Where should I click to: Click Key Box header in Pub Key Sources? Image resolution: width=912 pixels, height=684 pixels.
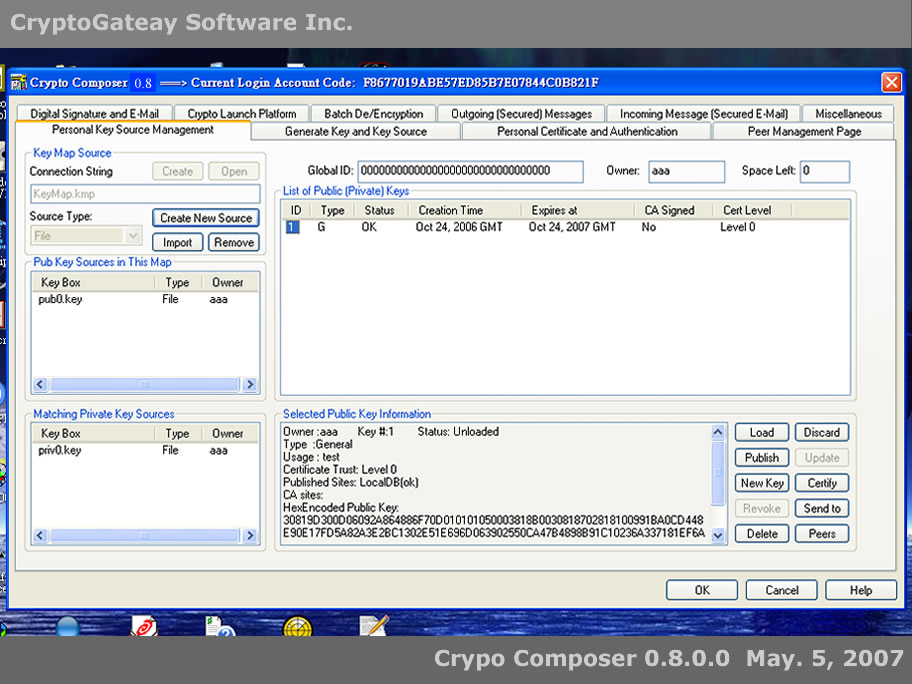coord(94,282)
